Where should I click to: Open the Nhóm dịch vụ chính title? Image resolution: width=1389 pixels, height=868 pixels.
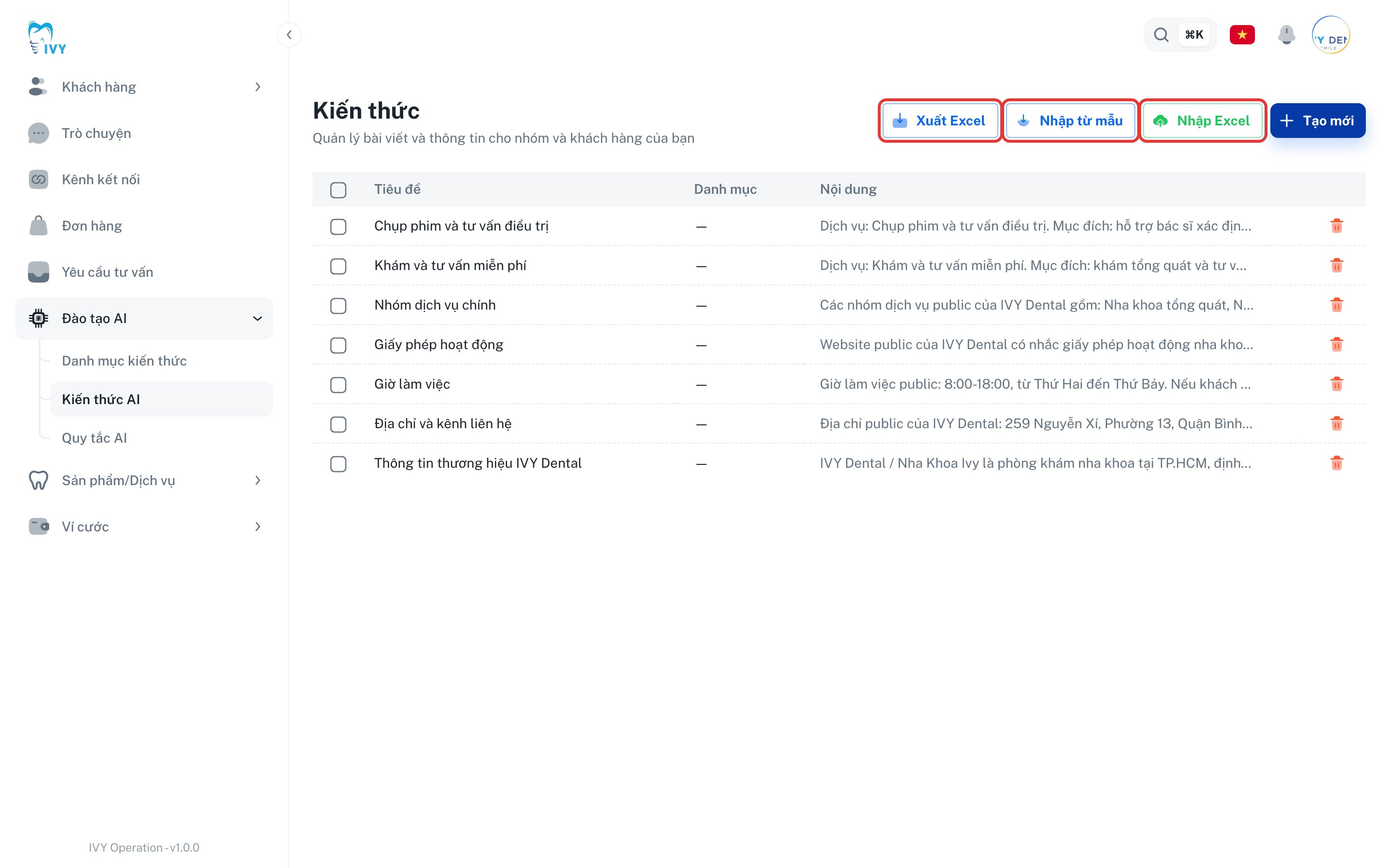(x=435, y=305)
